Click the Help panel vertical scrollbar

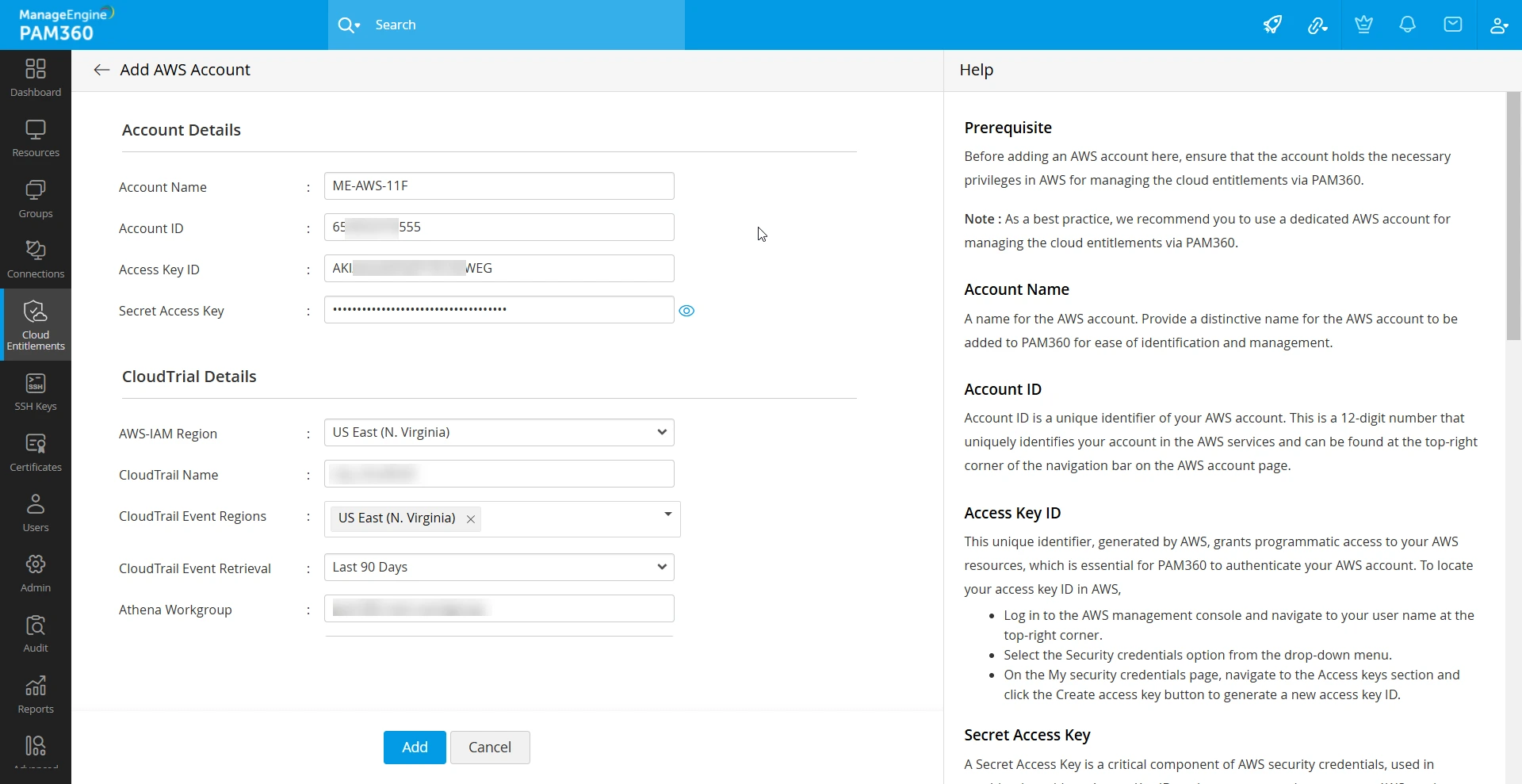[1513, 216]
